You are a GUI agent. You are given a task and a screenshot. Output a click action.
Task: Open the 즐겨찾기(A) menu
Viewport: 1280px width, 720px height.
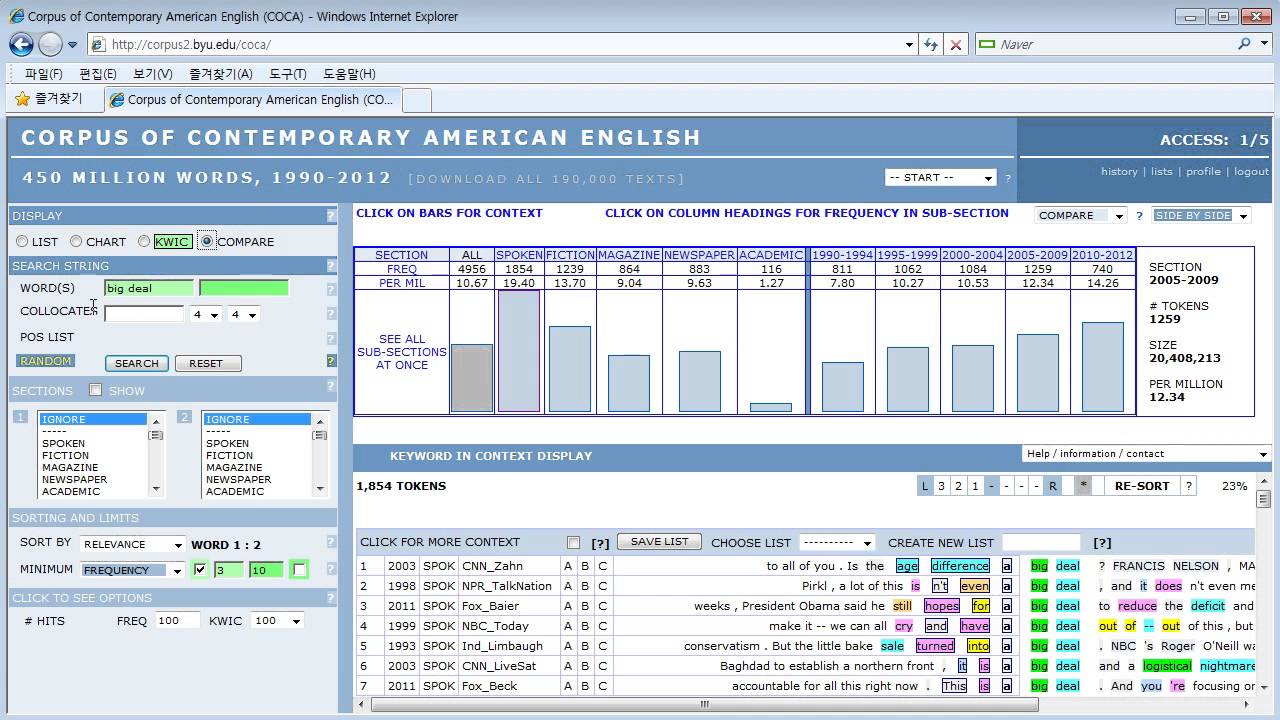tap(221, 74)
